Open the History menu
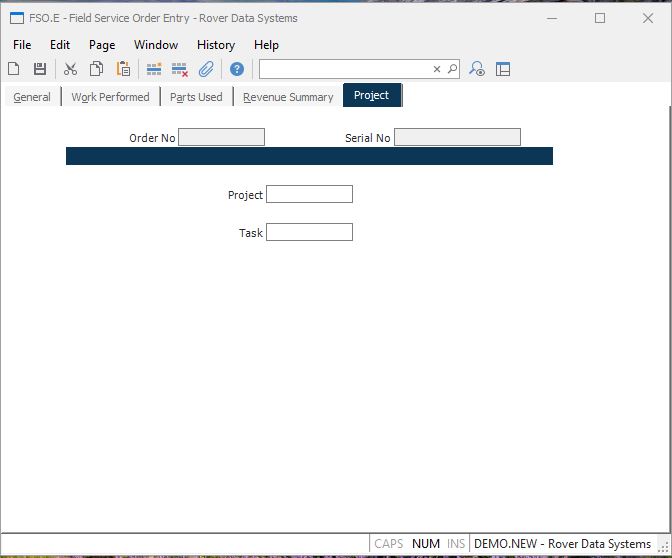Image resolution: width=672 pixels, height=558 pixels. [x=215, y=45]
